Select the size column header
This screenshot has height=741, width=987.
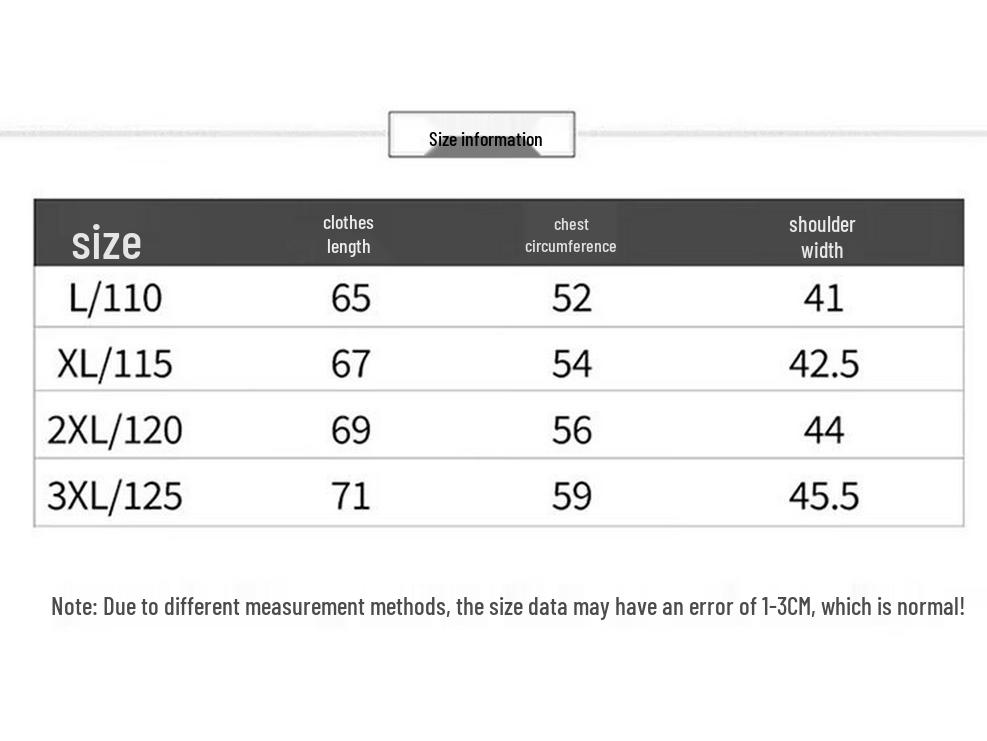pyautogui.click(x=106, y=243)
